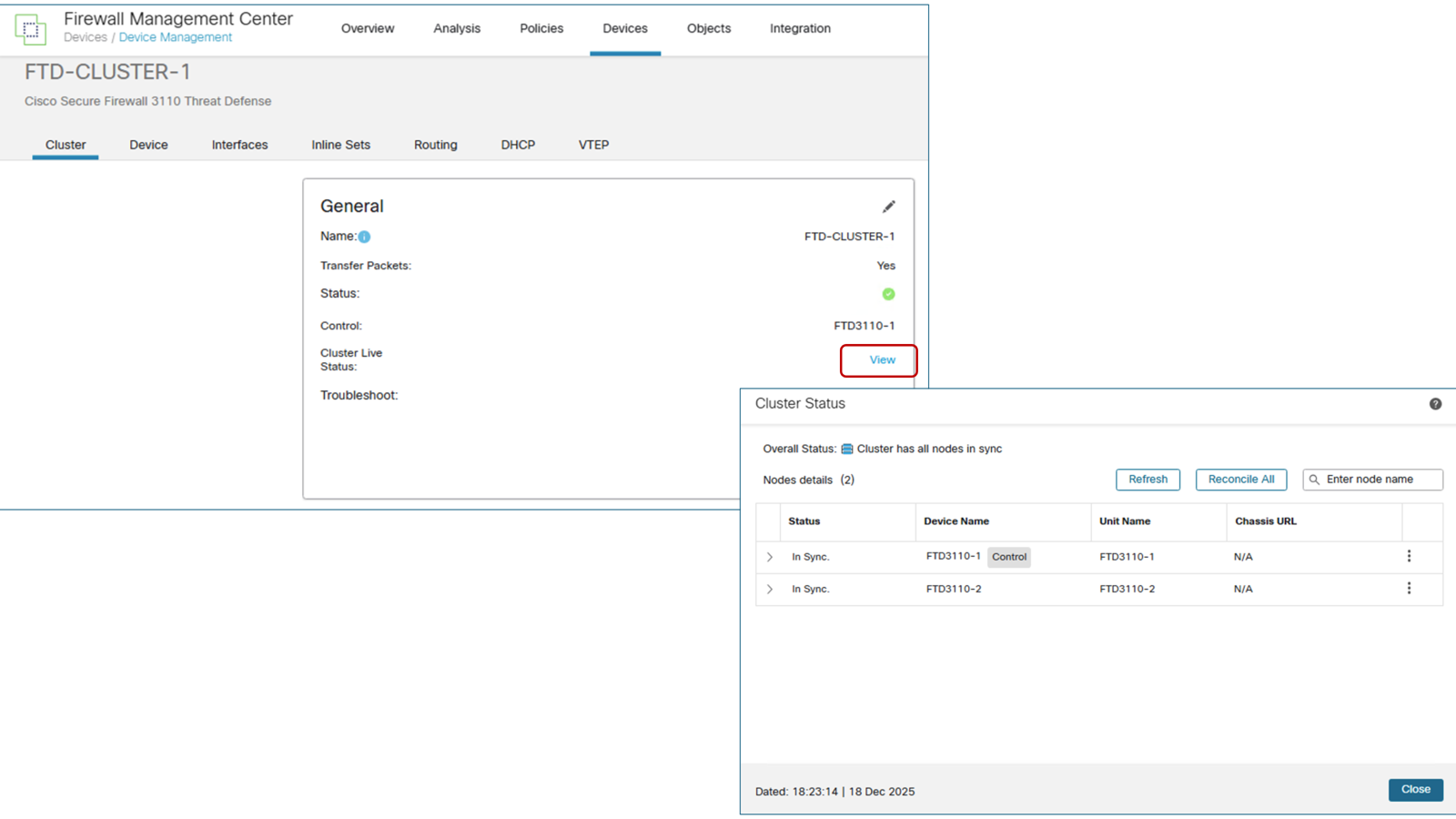Click the Control value FTD3110-1 in General
The image size is (1456, 819).
coord(864,326)
